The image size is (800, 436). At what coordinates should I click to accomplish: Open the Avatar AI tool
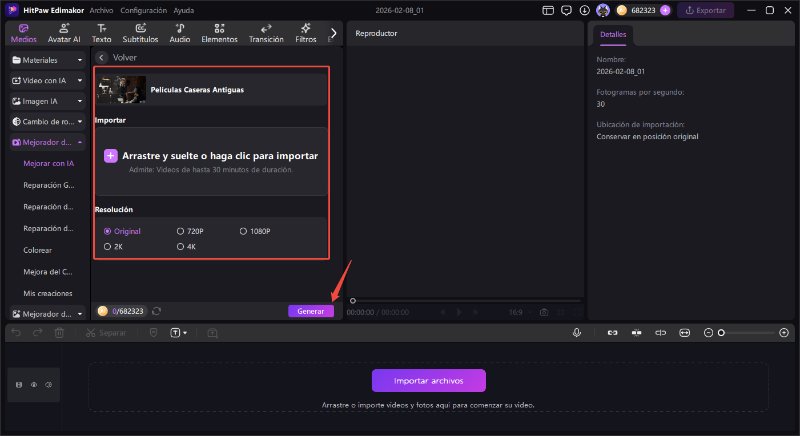coord(66,32)
